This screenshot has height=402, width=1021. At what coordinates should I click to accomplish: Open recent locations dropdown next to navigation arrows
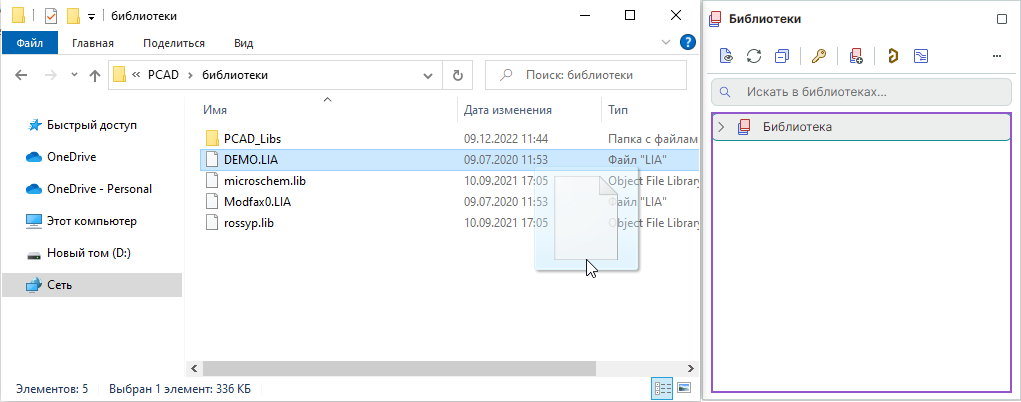[x=74, y=75]
